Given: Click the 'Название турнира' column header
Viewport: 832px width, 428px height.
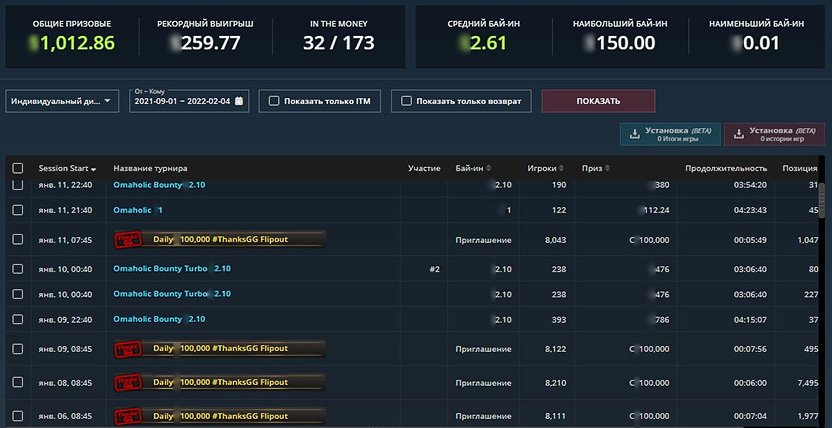Looking at the screenshot, I should (x=150, y=168).
